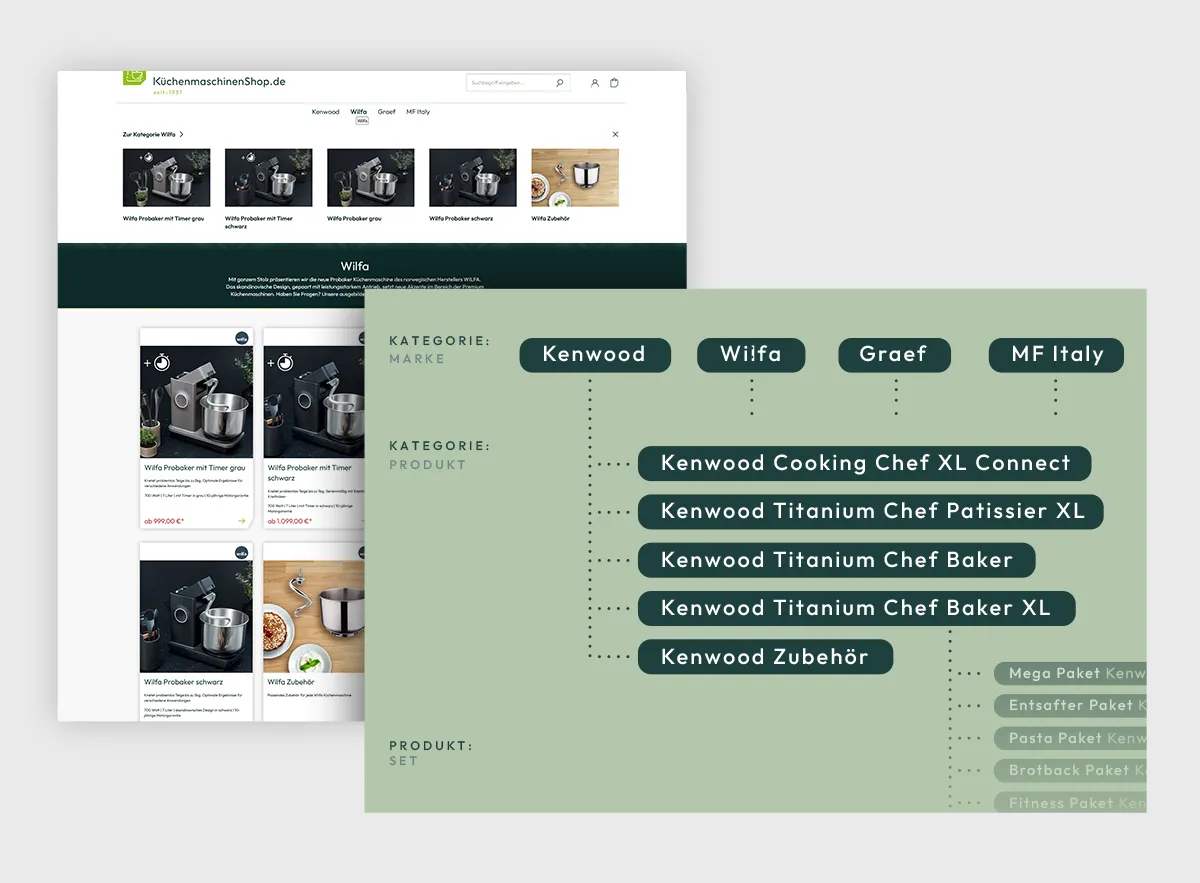
Task: Follow the 'Zur Kategorie Wilfa' link
Action: [x=149, y=134]
